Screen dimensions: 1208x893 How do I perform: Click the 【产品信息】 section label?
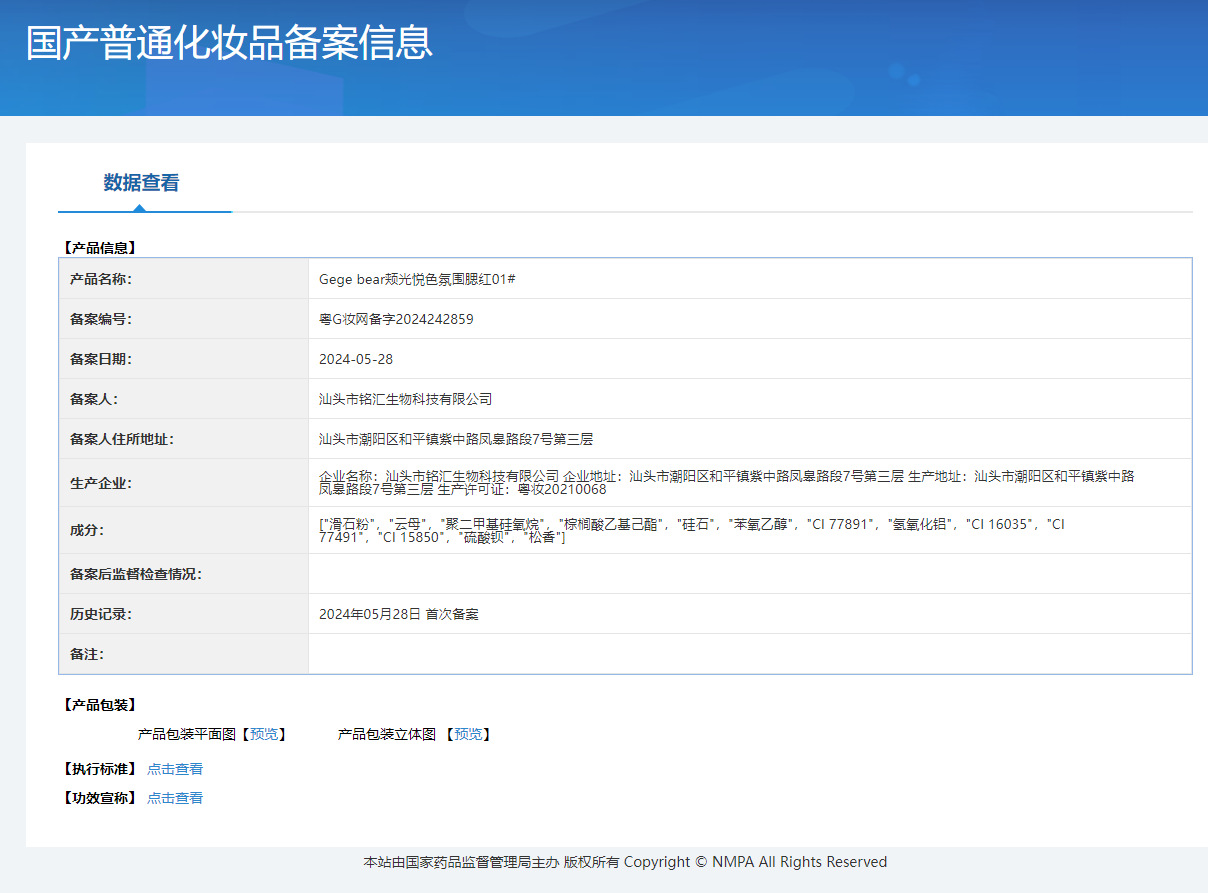coord(98,247)
